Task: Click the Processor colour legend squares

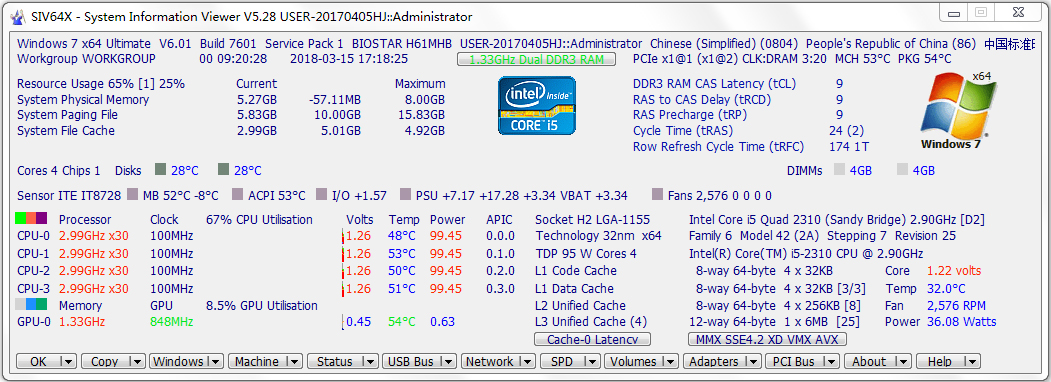Action: [x=31, y=218]
